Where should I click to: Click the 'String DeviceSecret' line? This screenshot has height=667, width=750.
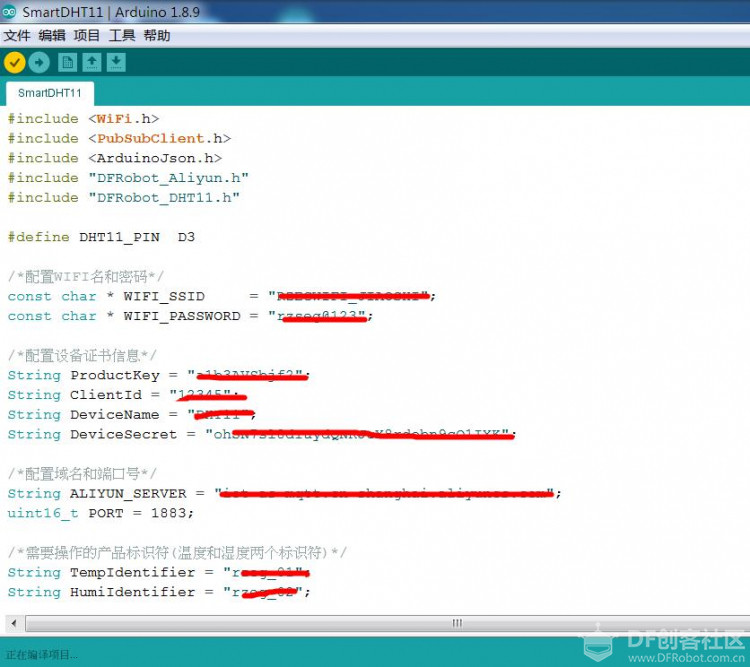[x=262, y=434]
